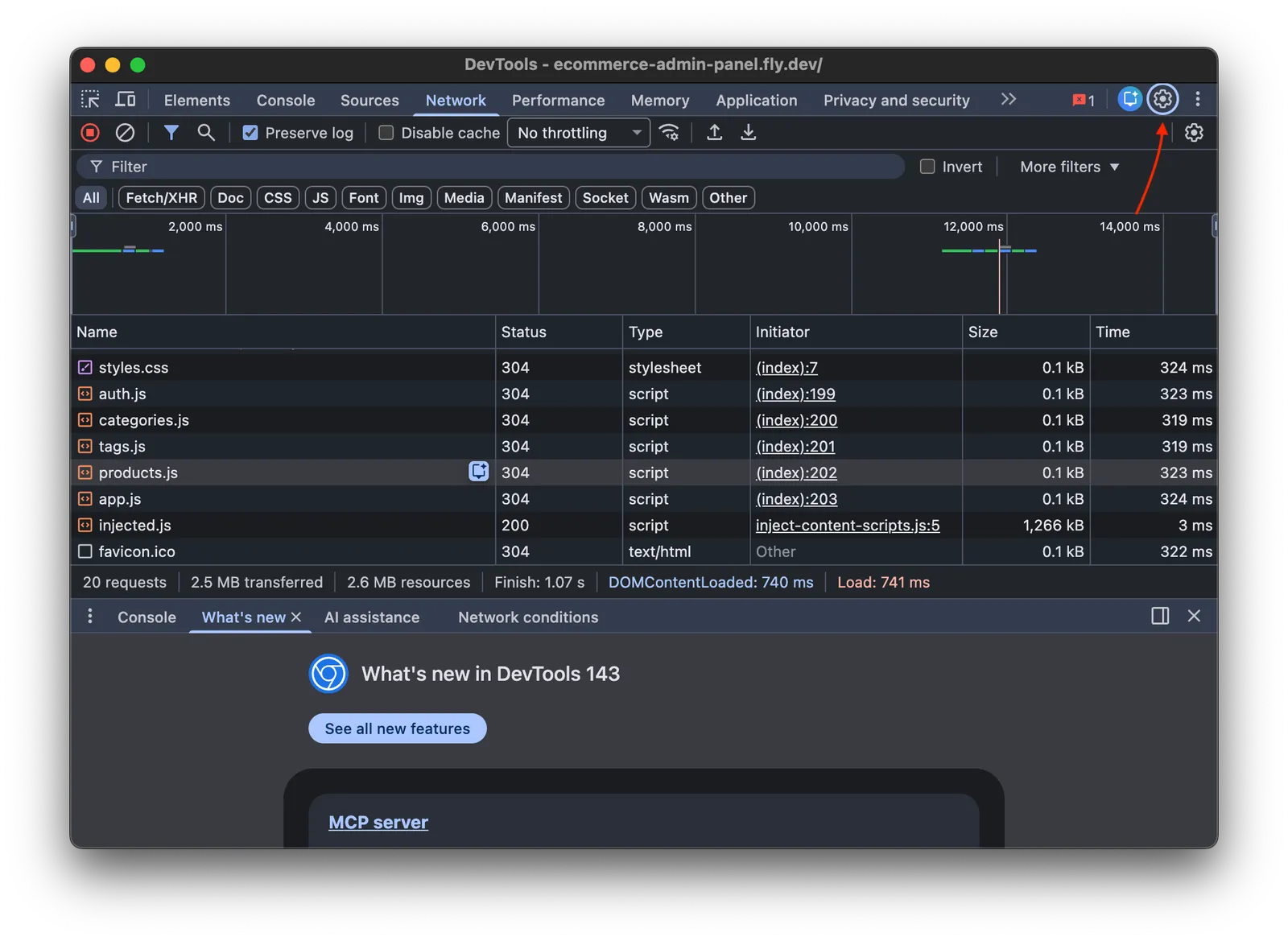Open the network request search
The height and width of the screenshot is (941, 1288).
[206, 133]
